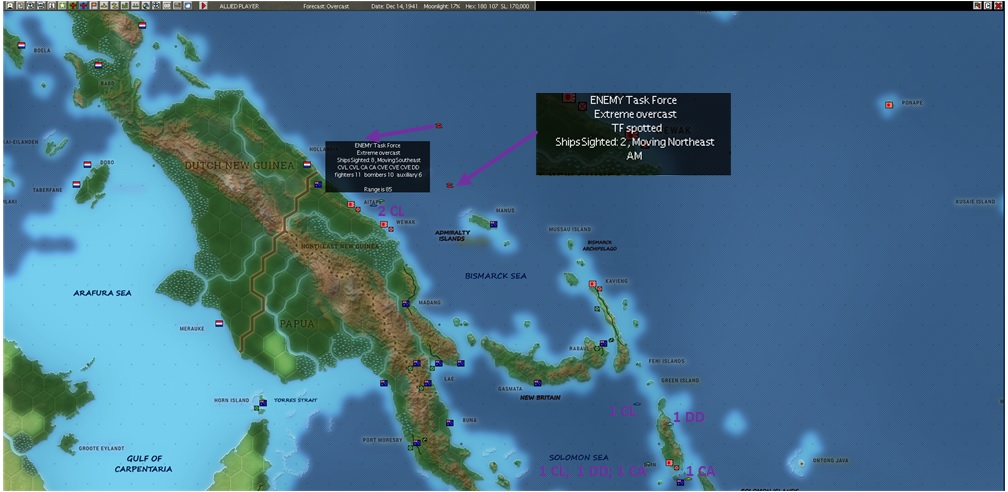Image resolution: width=1008 pixels, height=492 pixels.
Task: Click the cloud weather toolbar icon
Action: click(x=188, y=5)
